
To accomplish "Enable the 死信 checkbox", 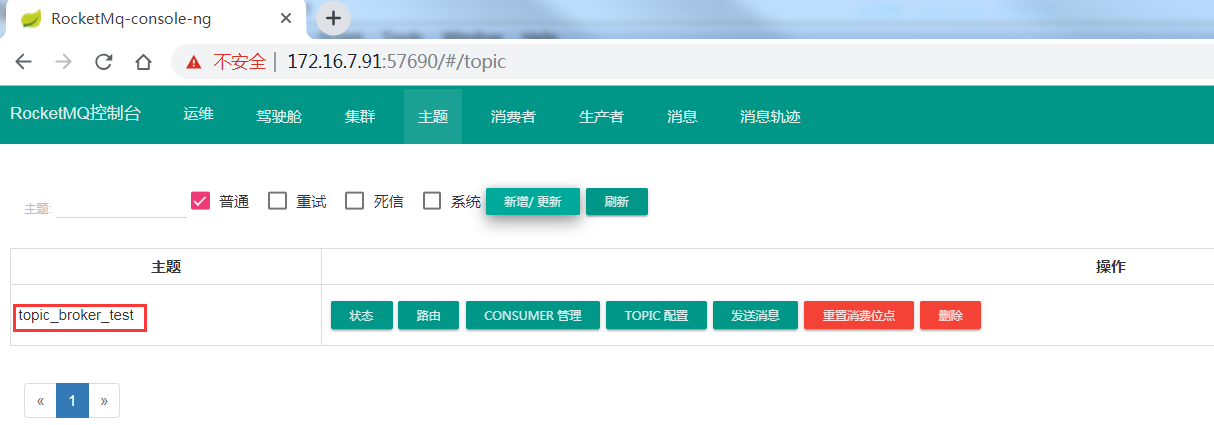I will tap(354, 201).
